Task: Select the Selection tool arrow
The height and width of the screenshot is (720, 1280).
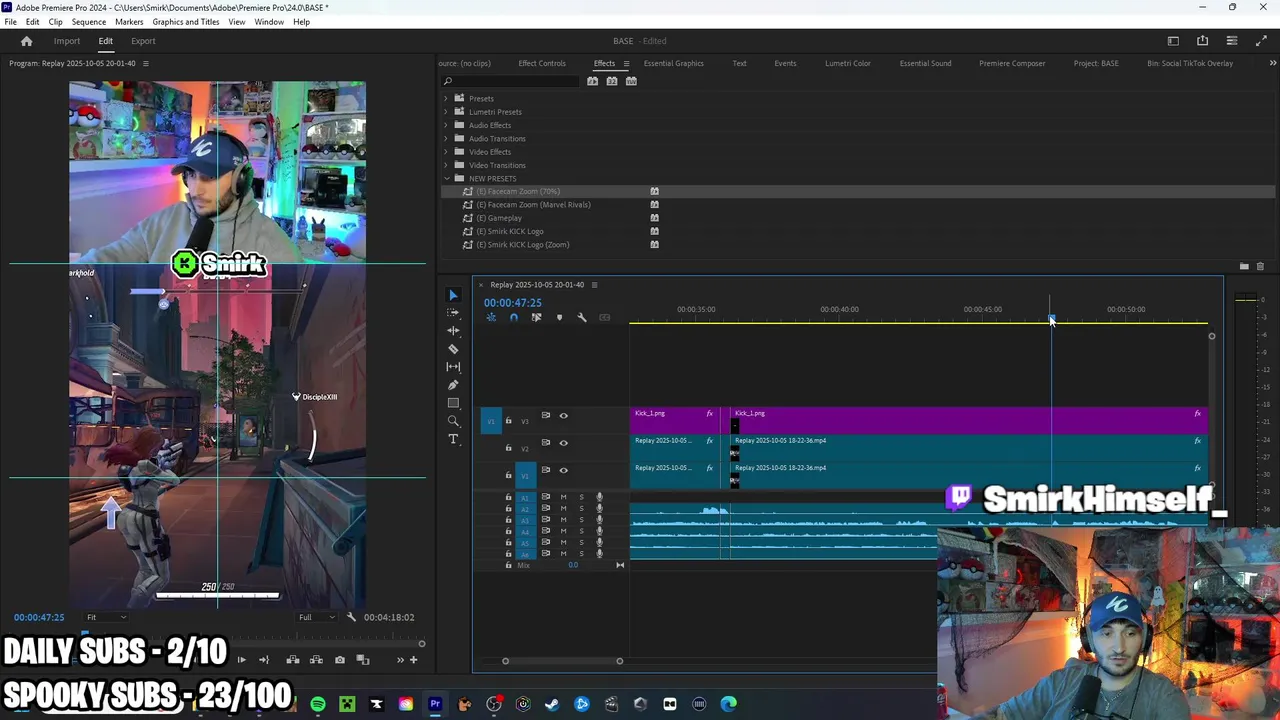Action: click(x=453, y=295)
